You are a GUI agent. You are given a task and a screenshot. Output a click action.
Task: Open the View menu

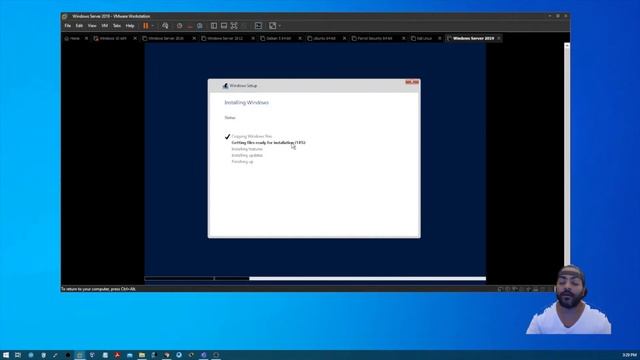92,26
